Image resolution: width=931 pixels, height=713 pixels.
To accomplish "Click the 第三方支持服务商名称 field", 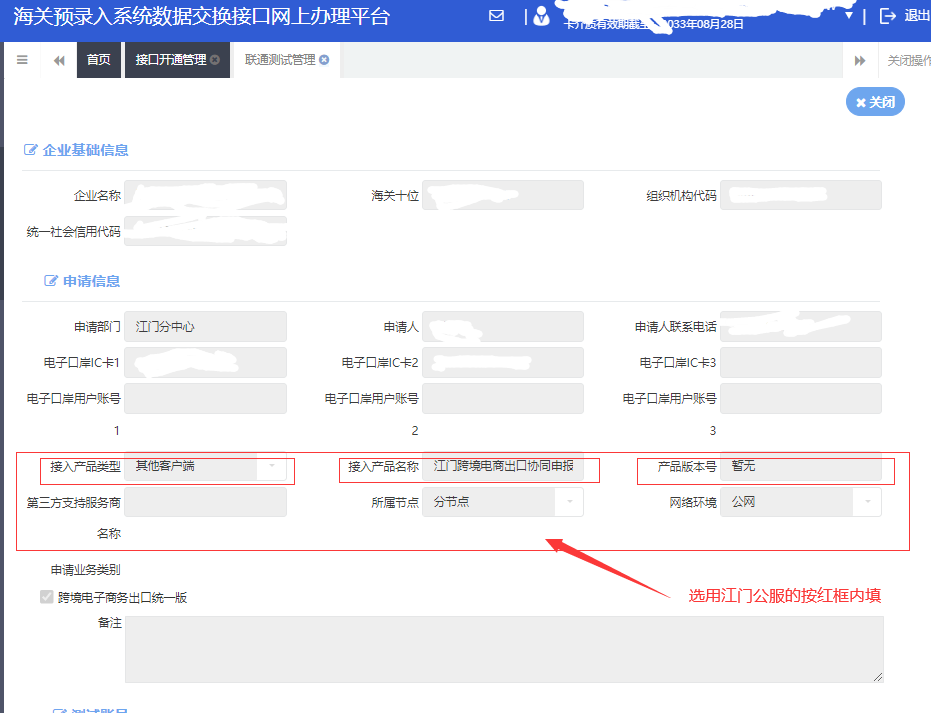I will click(205, 502).
